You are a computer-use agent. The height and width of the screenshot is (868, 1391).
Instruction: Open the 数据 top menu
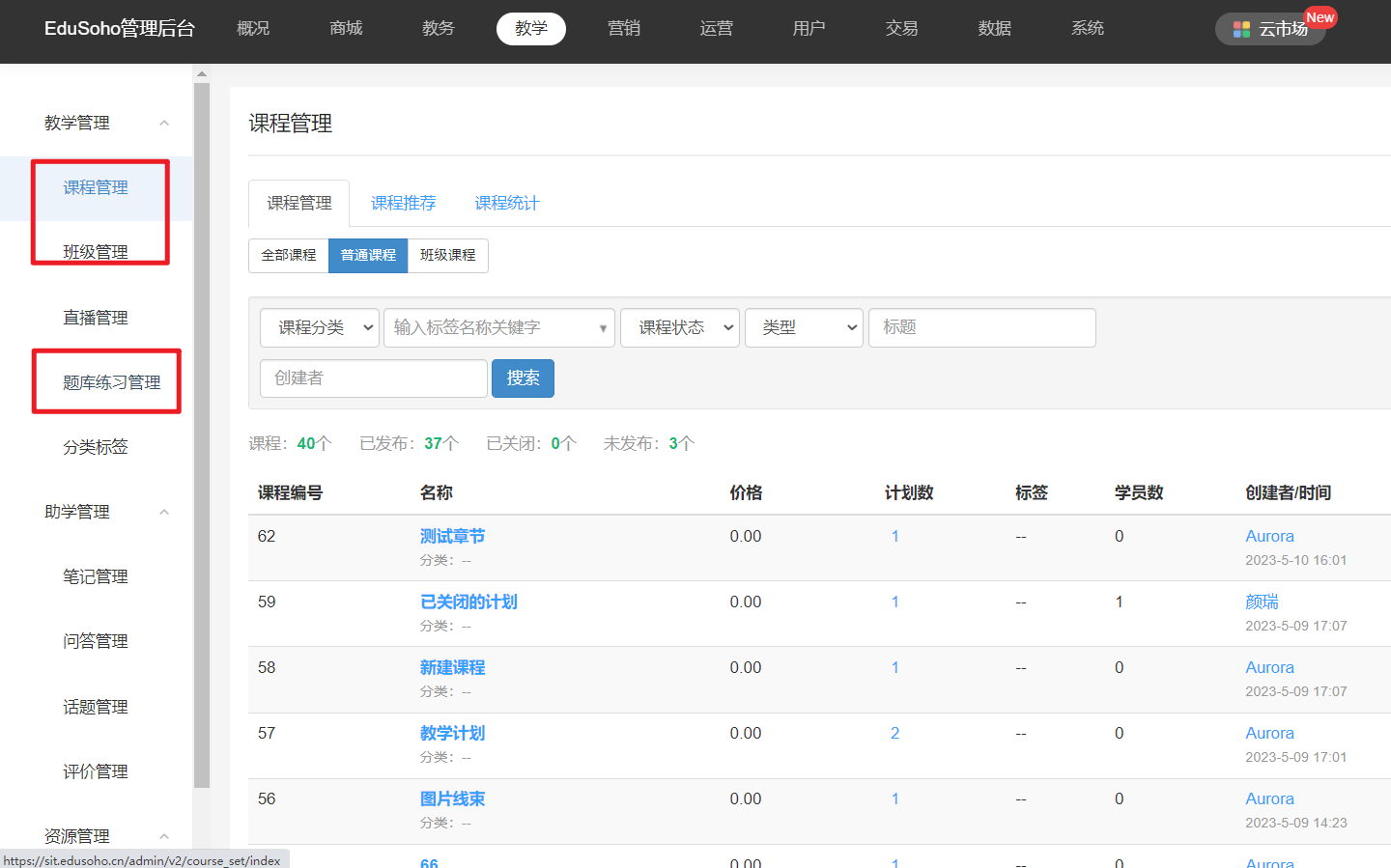[995, 29]
